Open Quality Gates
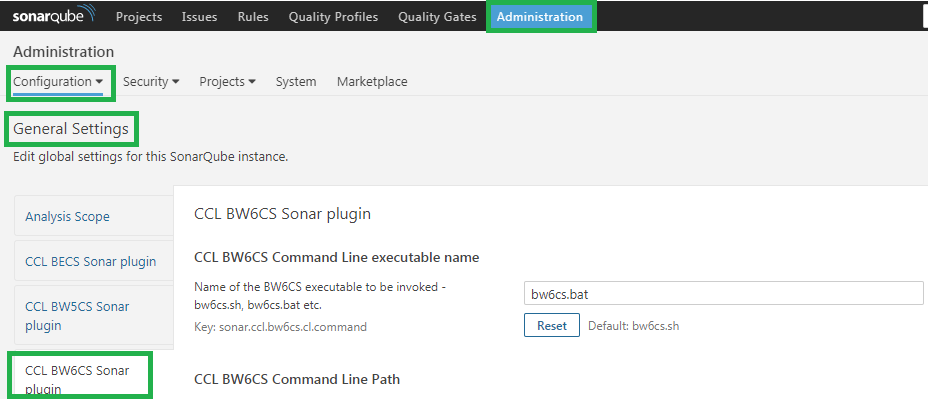Viewport: 928px width, 399px height. (437, 17)
